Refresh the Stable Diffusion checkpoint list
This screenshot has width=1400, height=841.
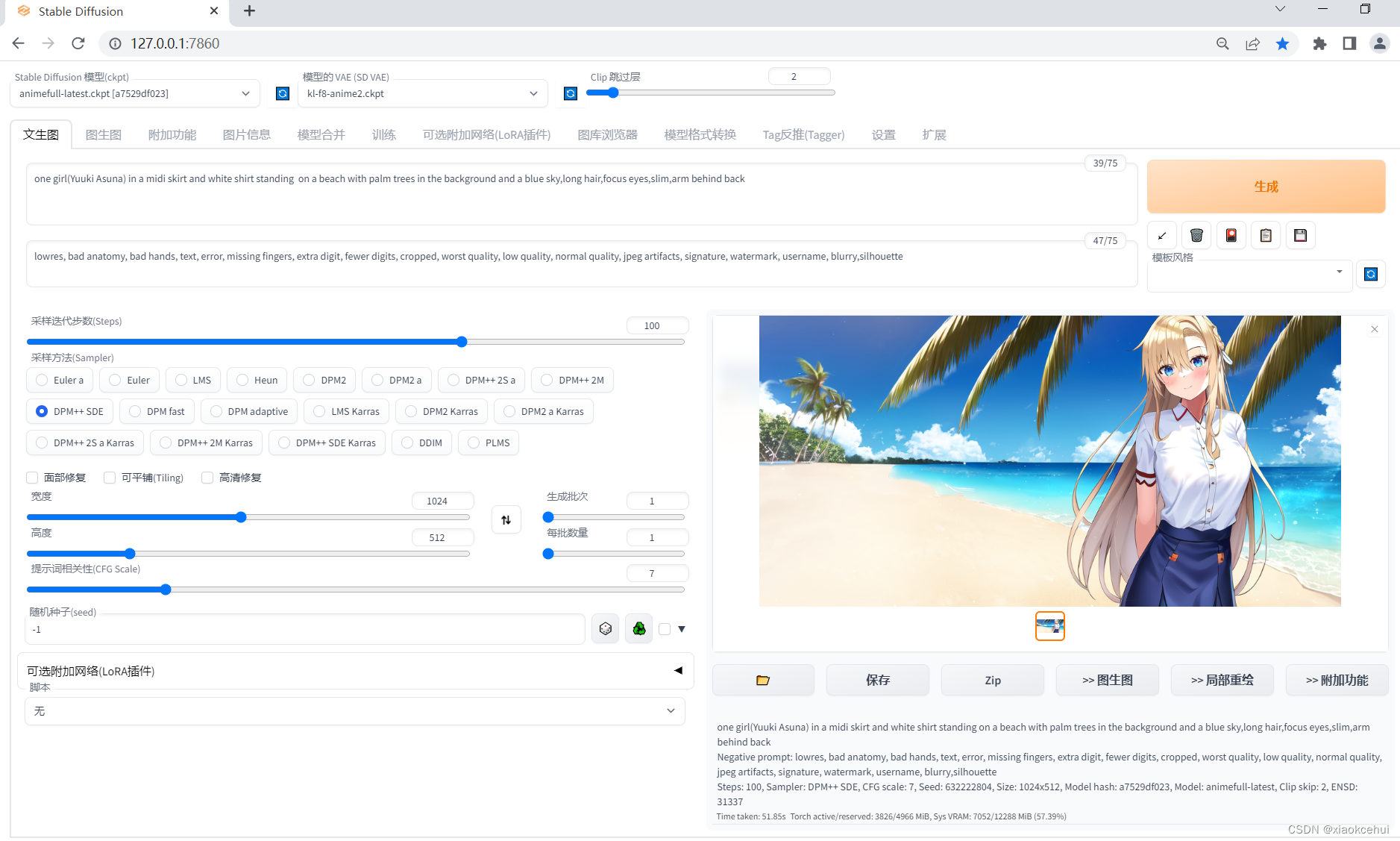(x=283, y=93)
